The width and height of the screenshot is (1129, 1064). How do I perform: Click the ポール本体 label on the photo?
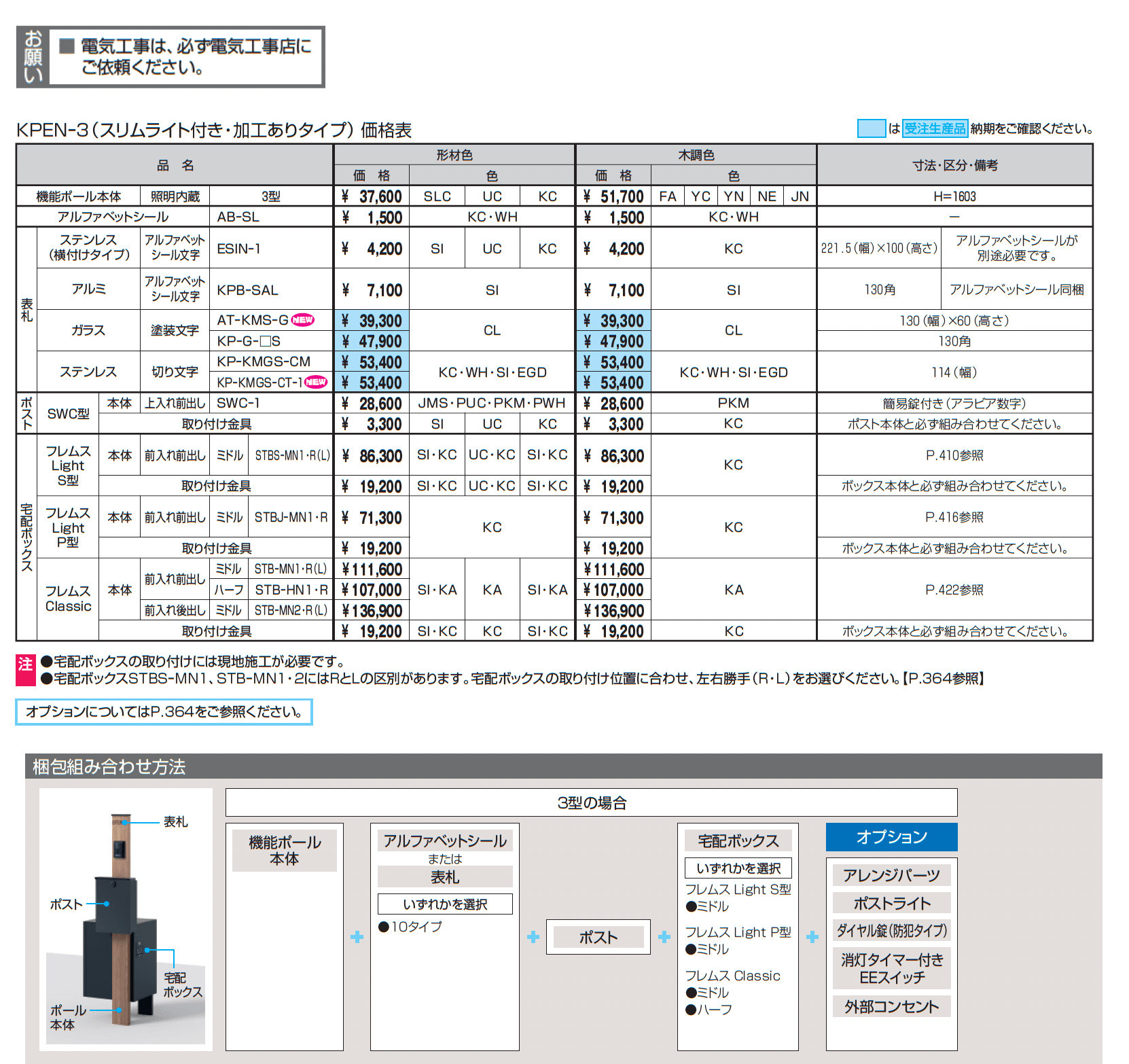pyautogui.click(x=68, y=1017)
